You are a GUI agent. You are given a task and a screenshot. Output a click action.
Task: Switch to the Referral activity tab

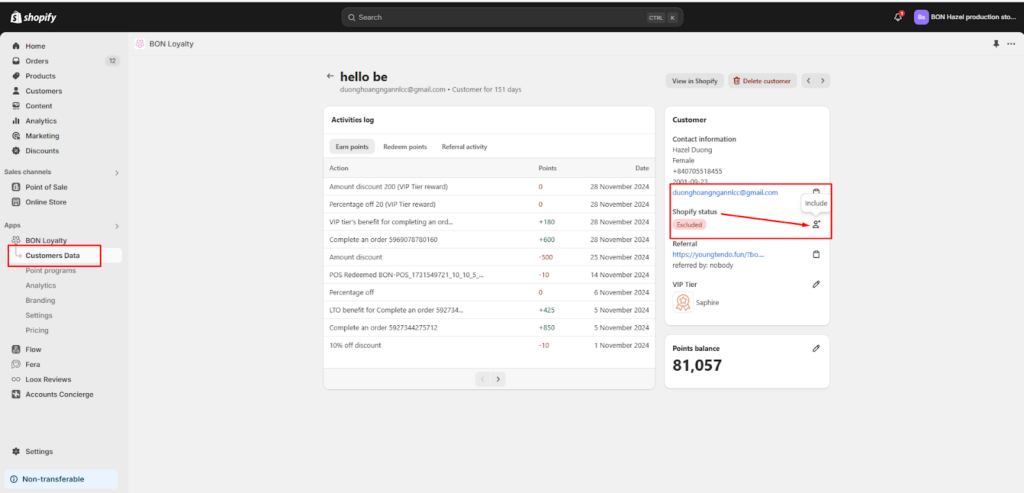(x=464, y=147)
